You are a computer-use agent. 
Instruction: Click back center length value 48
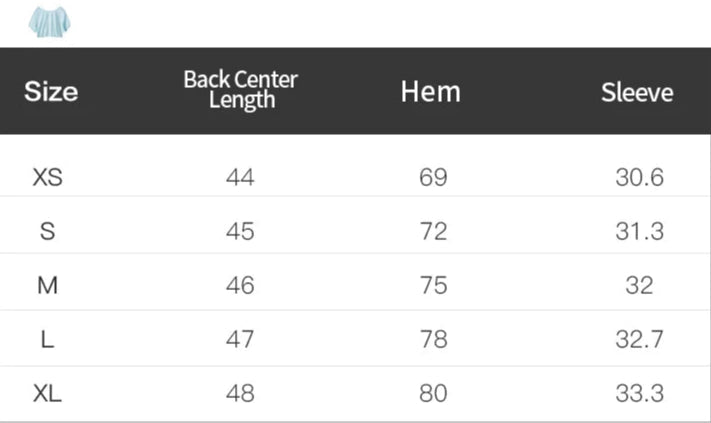point(240,393)
